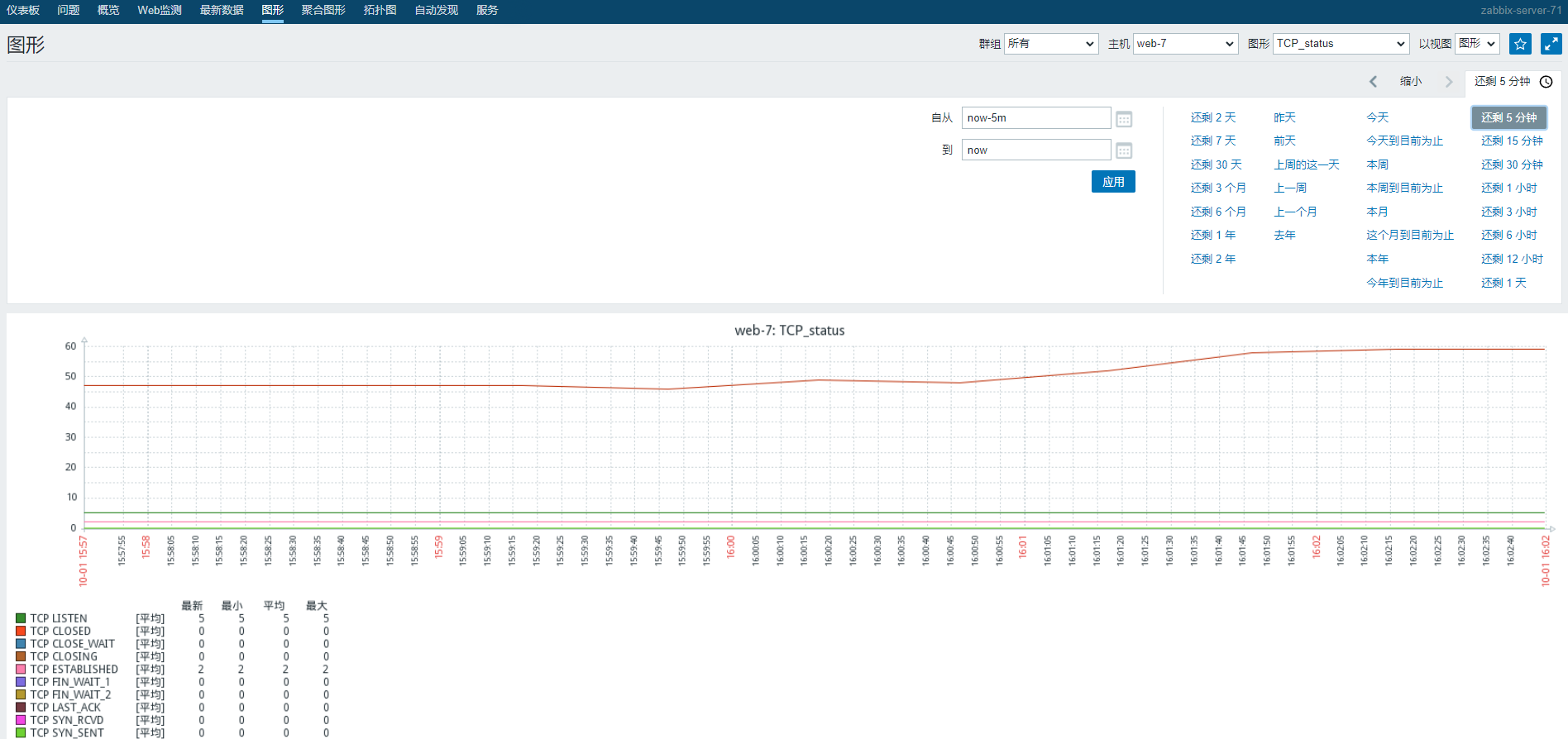Image resolution: width=1568 pixels, height=739 pixels.
Task: Choose 还剩 6 小时 time range
Action: click(x=1509, y=236)
